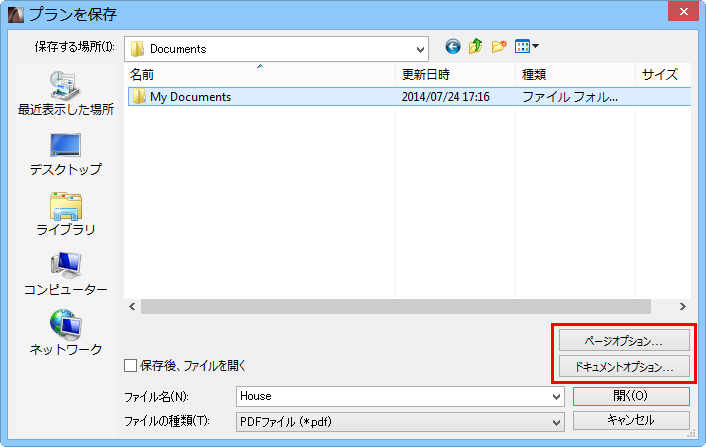706x447 pixels.
Task: Click the キャンセル button
Action: (x=631, y=420)
